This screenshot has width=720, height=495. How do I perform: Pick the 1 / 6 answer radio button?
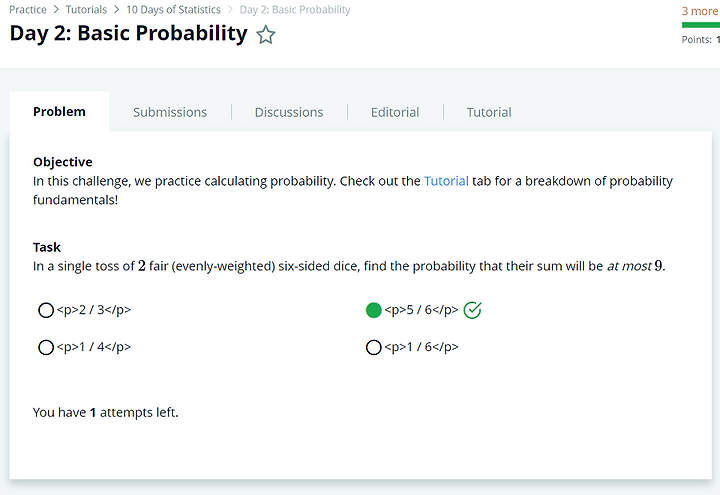pyautogui.click(x=373, y=347)
